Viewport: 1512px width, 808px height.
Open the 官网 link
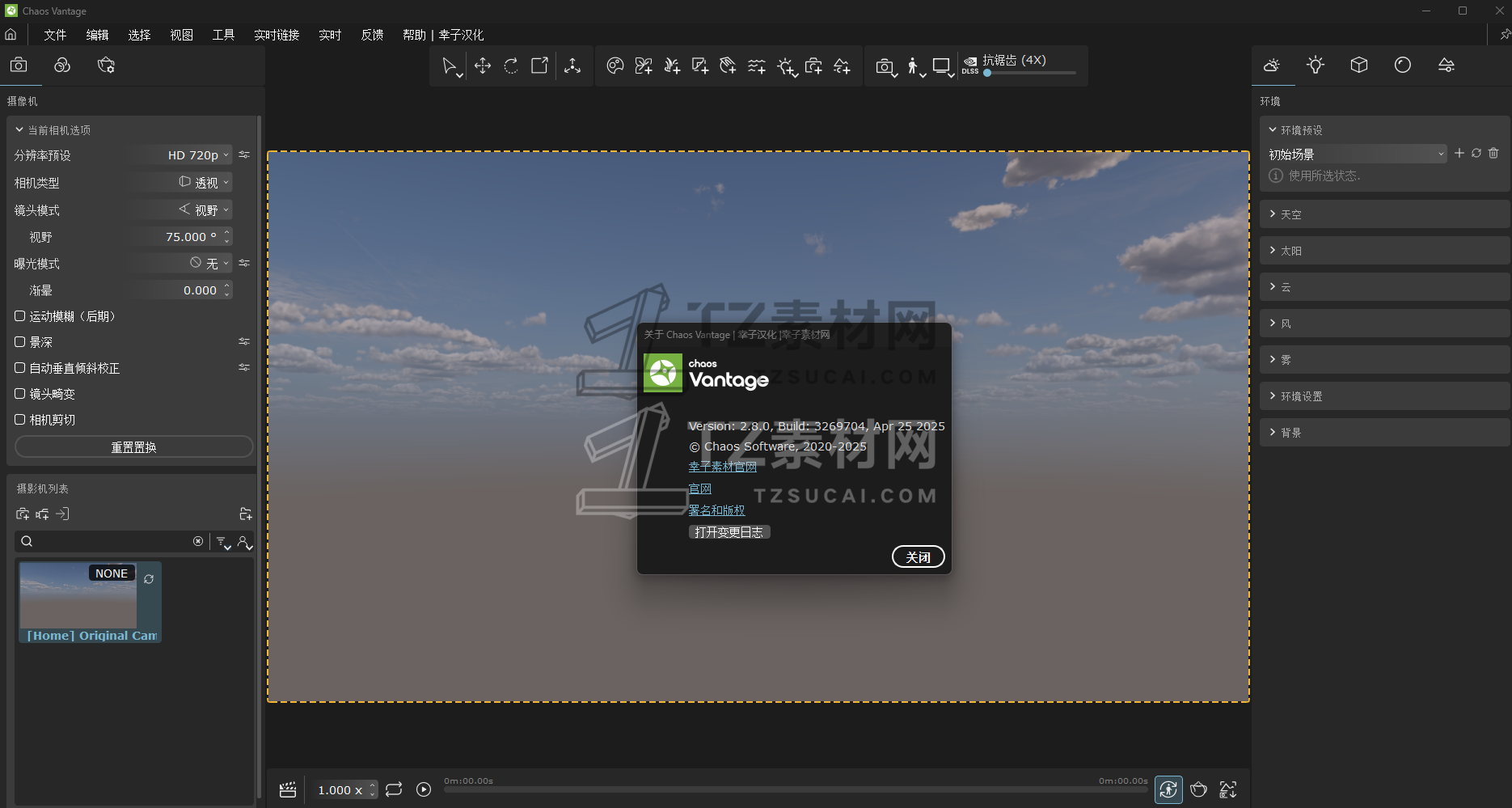pyautogui.click(x=700, y=489)
